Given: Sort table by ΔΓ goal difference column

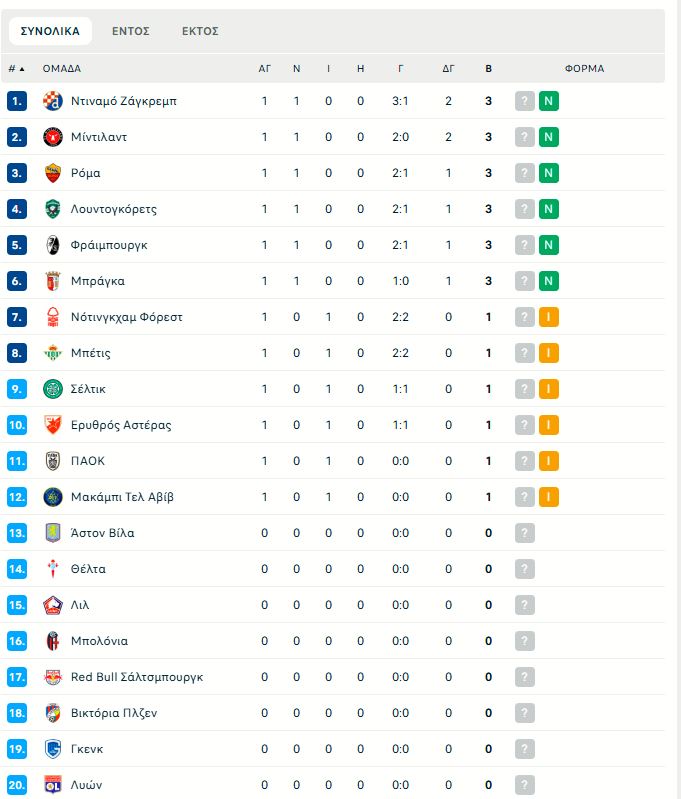Looking at the screenshot, I should (449, 69).
